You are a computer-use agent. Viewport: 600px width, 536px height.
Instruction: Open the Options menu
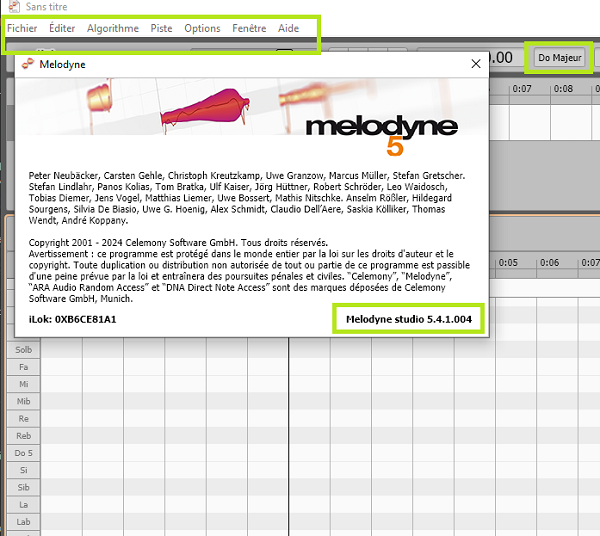coord(202,28)
